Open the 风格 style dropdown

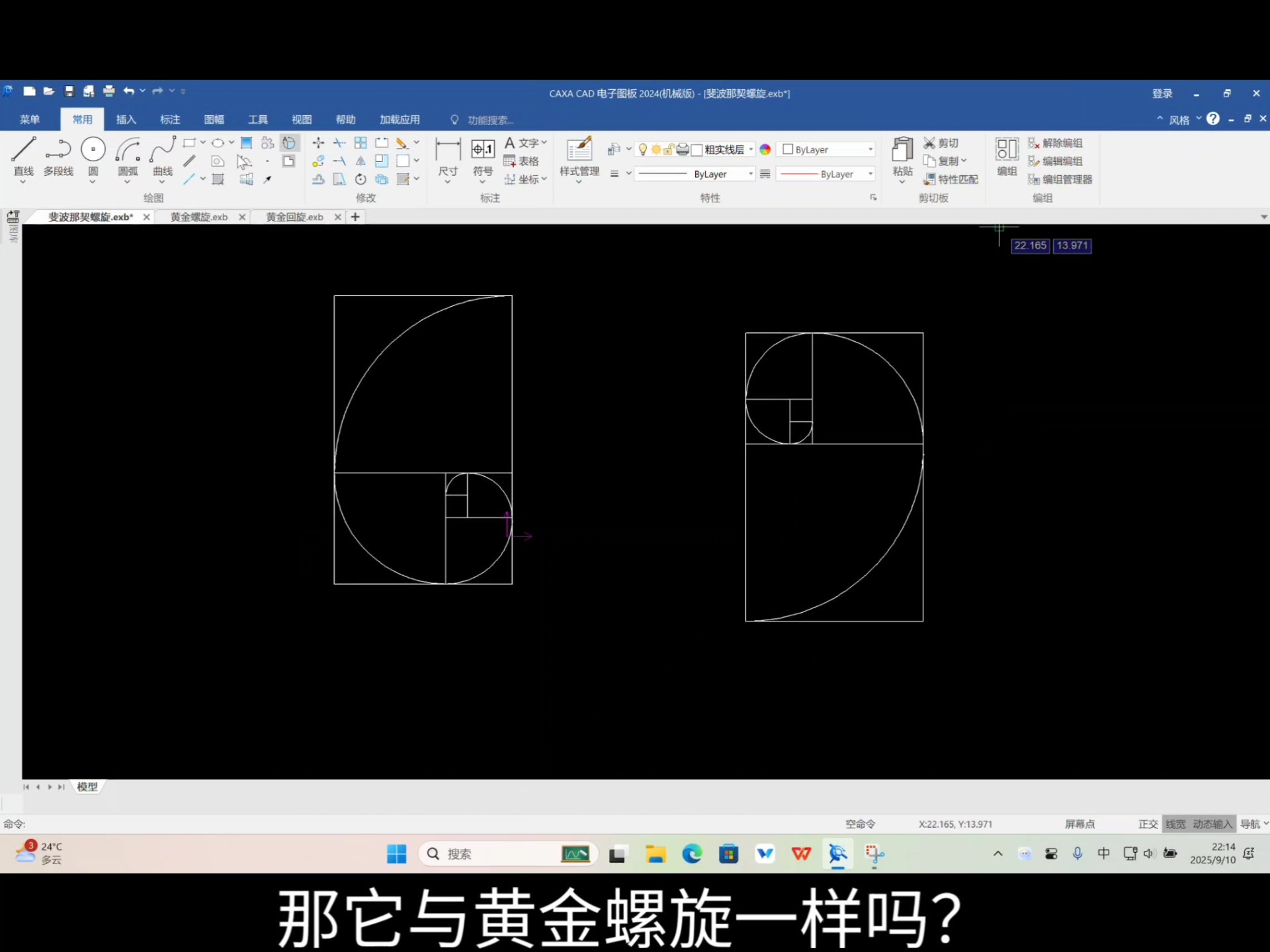pos(1185,120)
